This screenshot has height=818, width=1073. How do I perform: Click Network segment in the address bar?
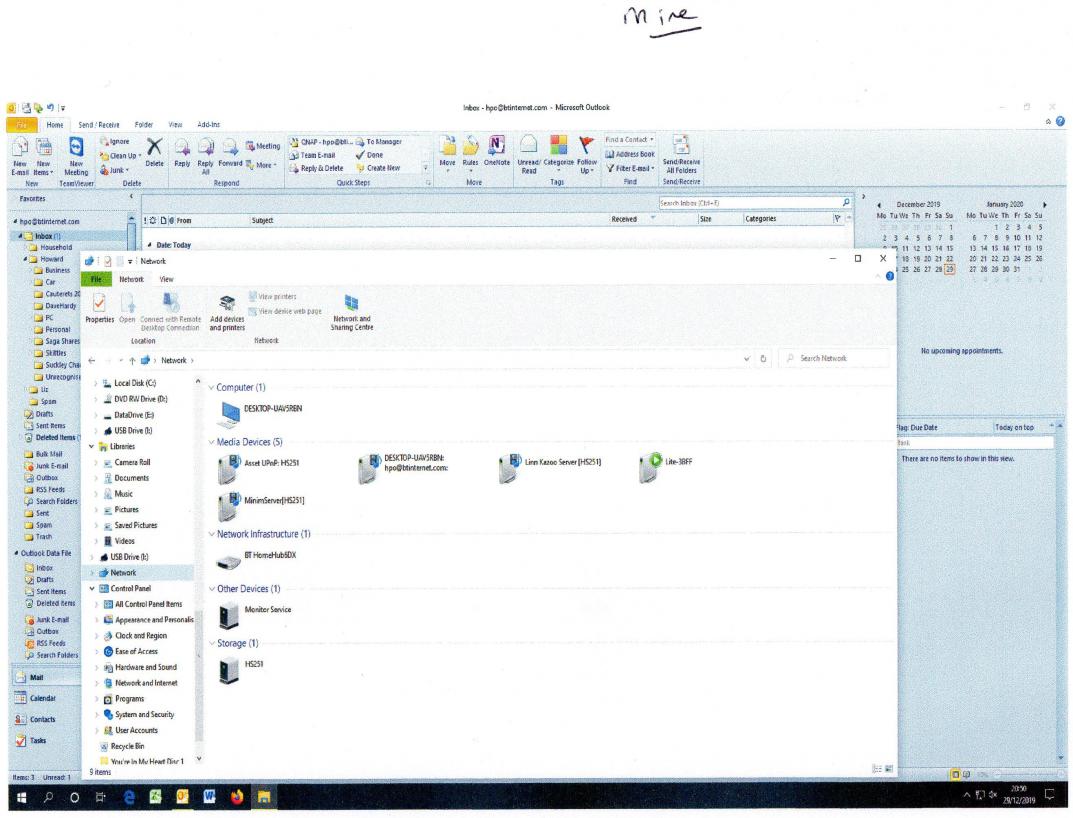click(174, 360)
